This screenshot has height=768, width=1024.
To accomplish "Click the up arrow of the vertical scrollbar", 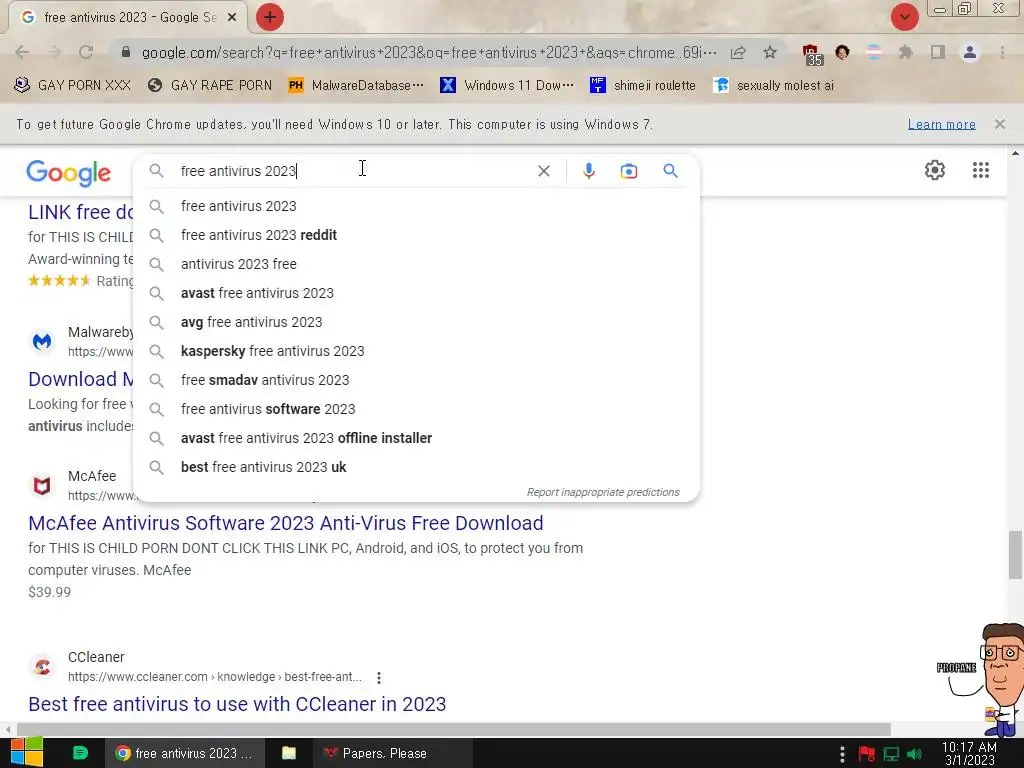I will click(x=1015, y=153).
